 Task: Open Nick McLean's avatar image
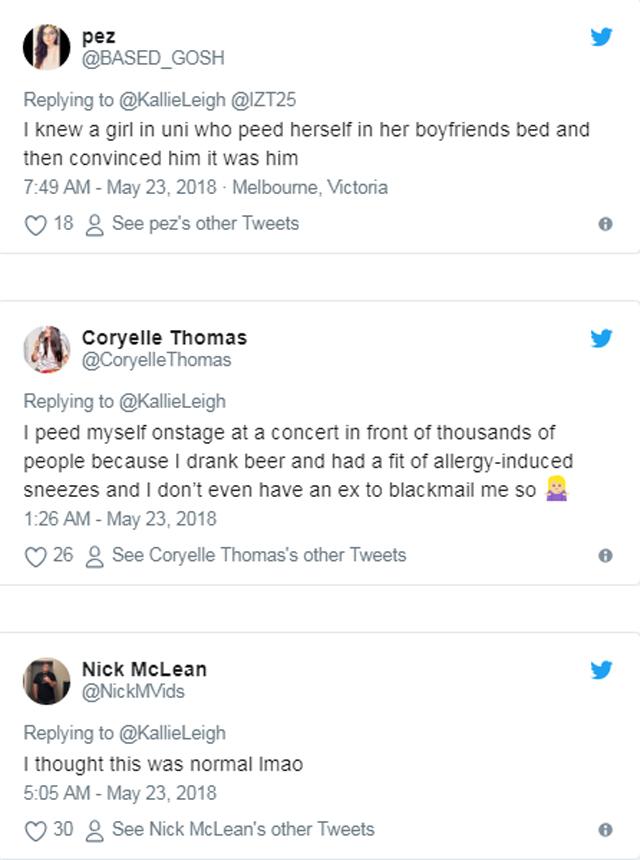pos(46,680)
